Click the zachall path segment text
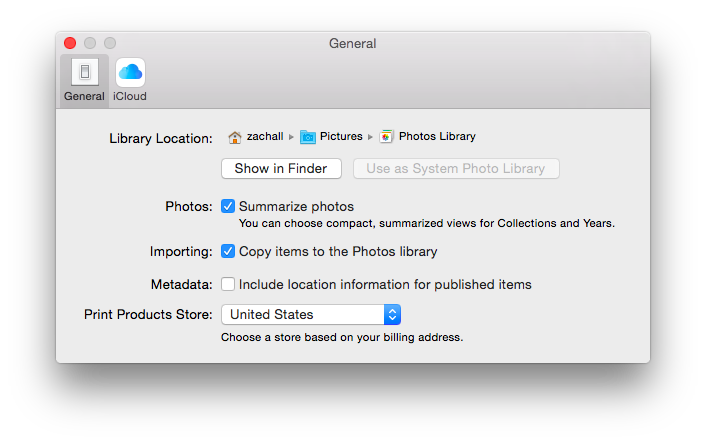 (265, 137)
